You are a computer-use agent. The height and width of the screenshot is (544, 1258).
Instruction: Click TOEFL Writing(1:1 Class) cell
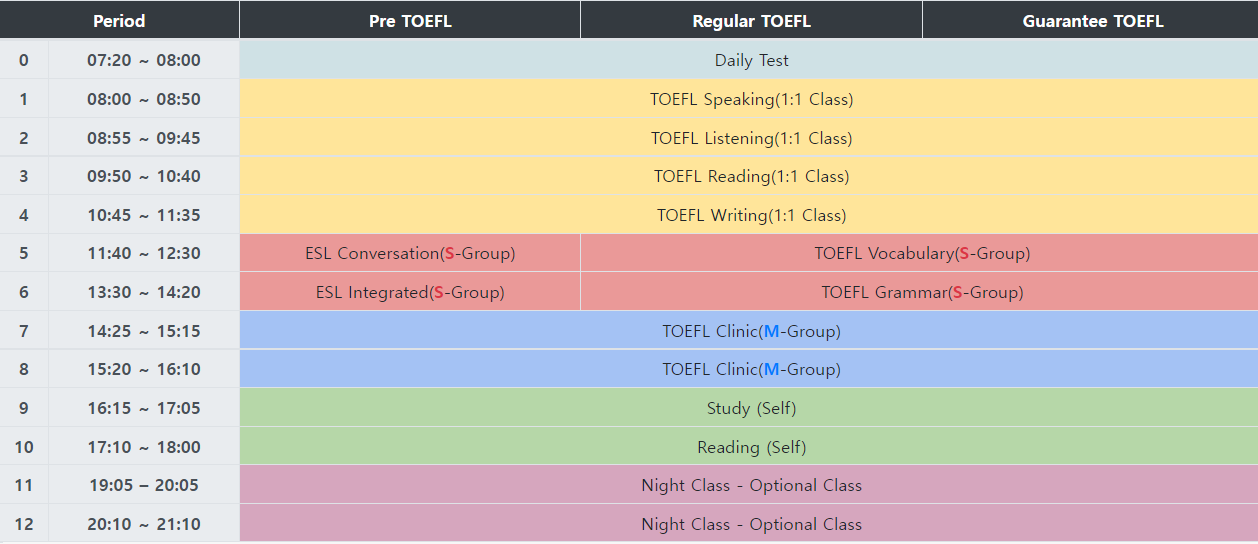751,215
